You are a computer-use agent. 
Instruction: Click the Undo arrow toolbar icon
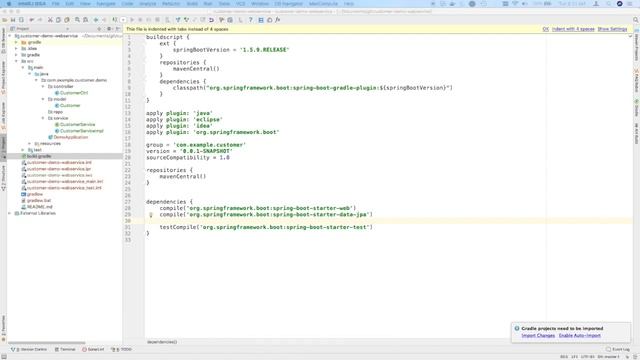coord(31,20)
